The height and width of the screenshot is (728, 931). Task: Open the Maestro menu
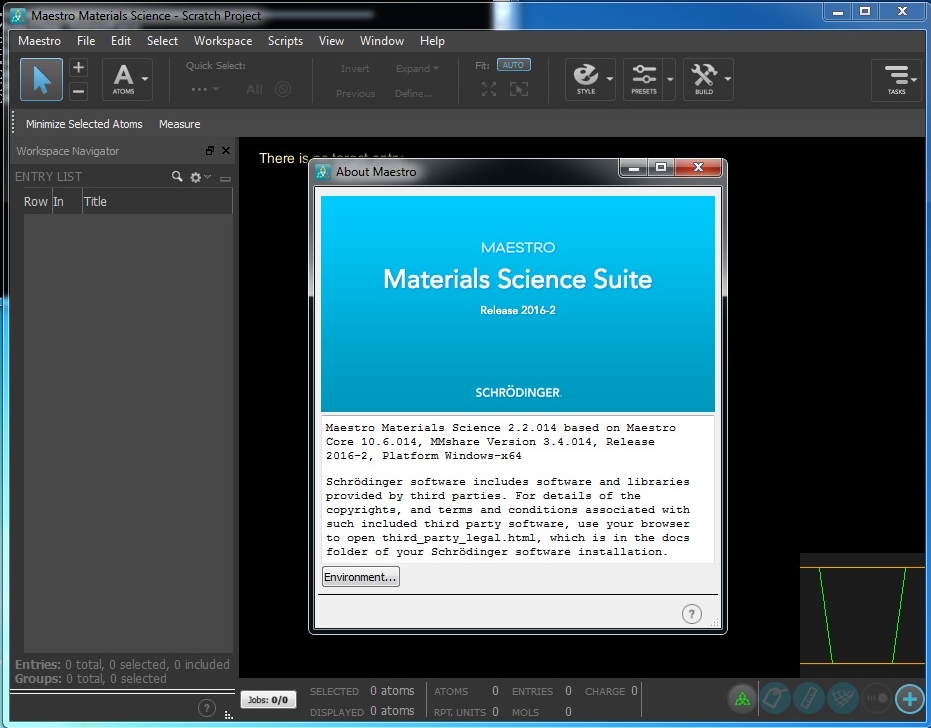(39, 41)
